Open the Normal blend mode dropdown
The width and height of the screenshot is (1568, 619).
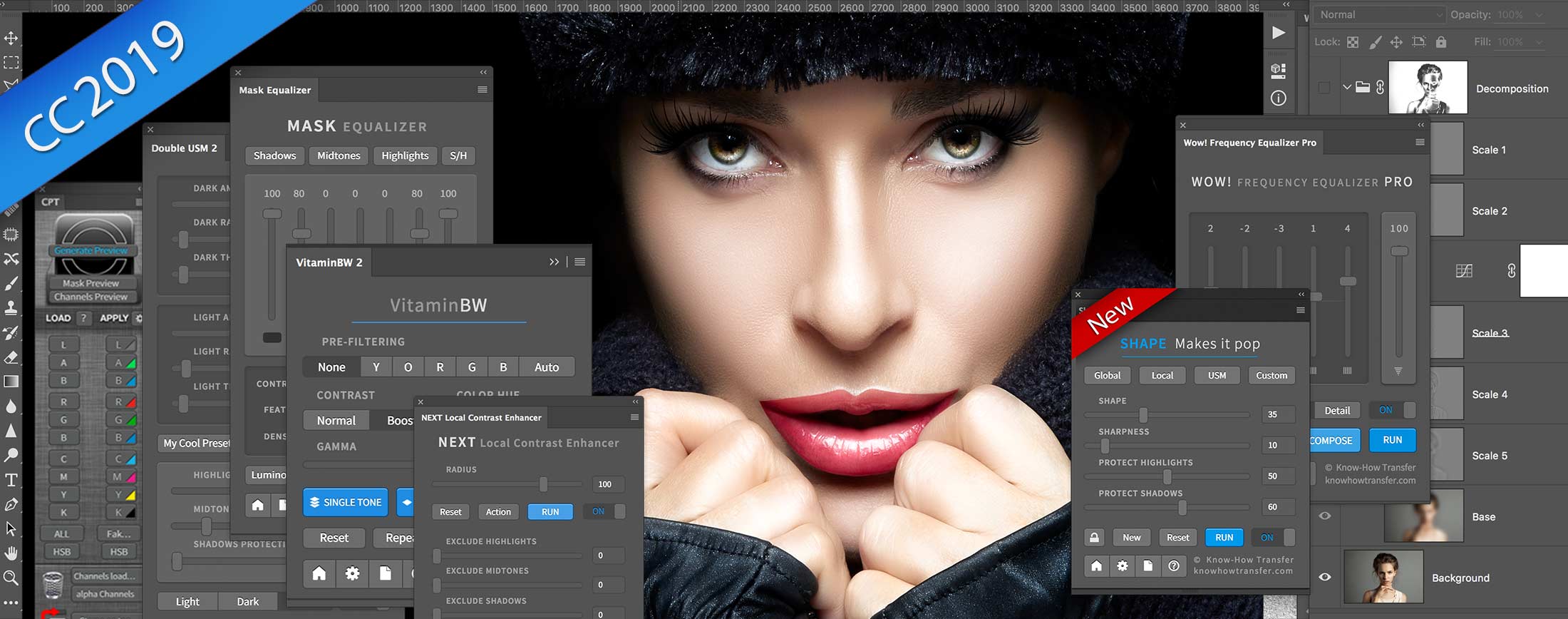tap(1380, 15)
